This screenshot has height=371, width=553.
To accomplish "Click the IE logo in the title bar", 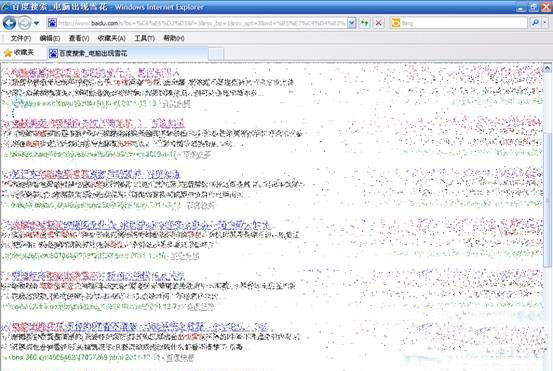I will pyautogui.click(x=5, y=7).
